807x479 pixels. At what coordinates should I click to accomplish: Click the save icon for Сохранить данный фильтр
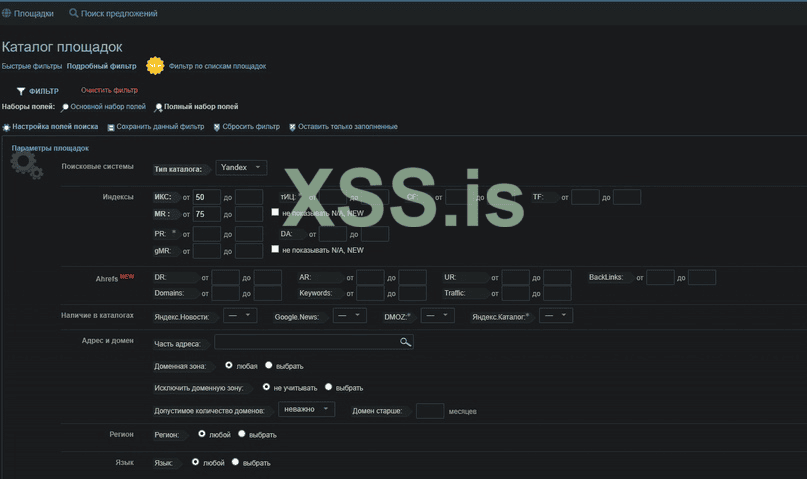pyautogui.click(x=111, y=127)
